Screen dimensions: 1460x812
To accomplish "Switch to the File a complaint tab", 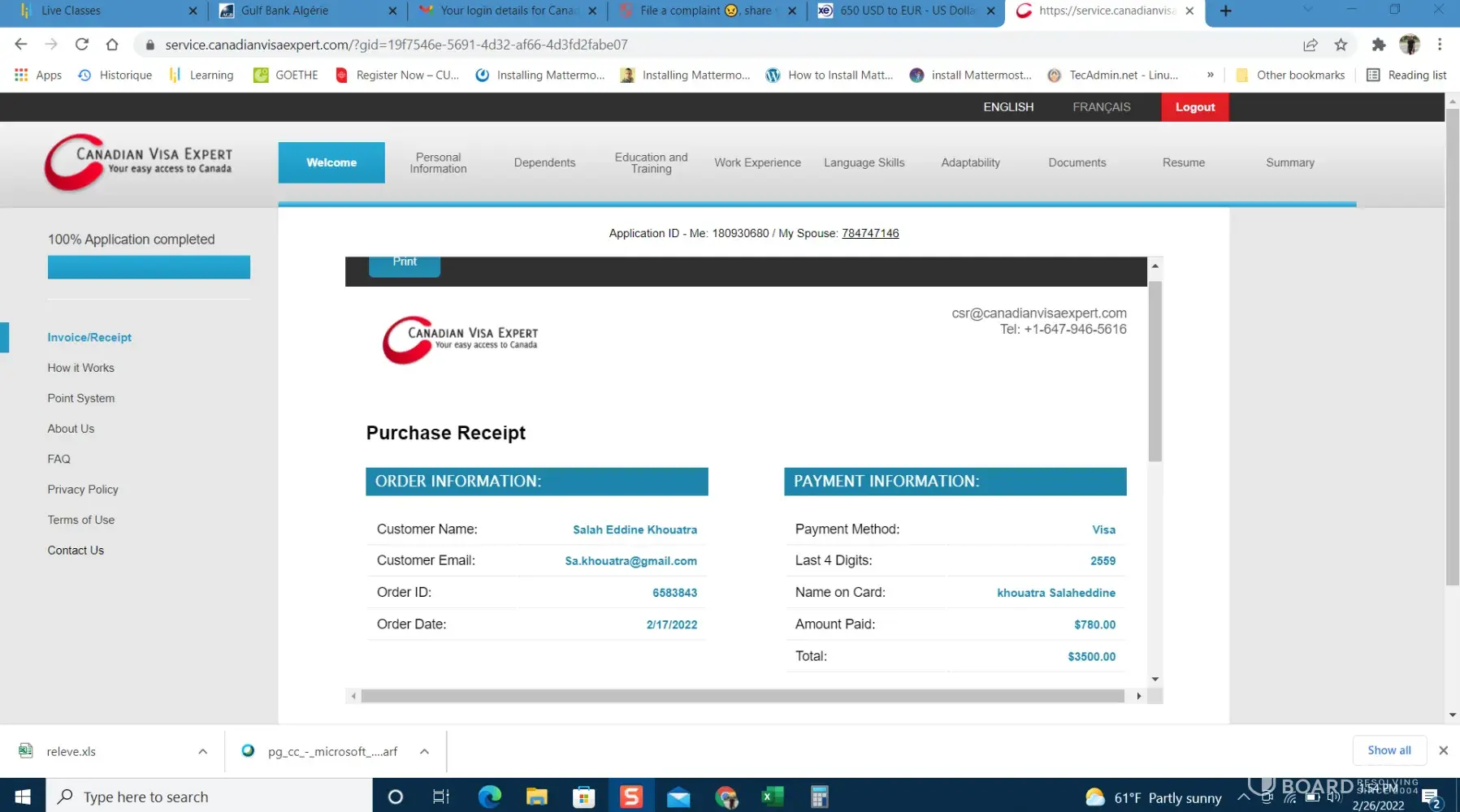I will tap(706, 11).
